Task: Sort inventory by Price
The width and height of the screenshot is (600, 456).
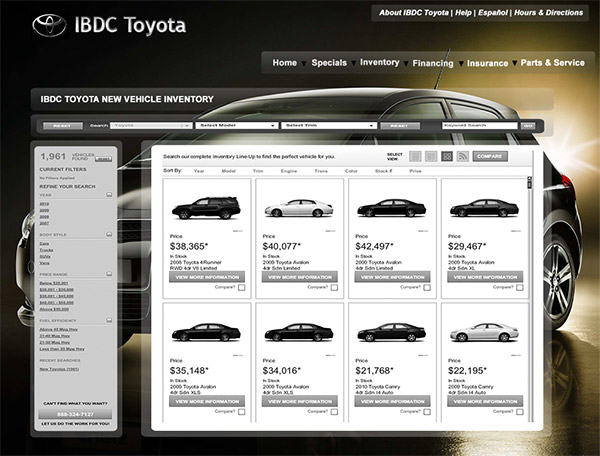Action: (415, 171)
